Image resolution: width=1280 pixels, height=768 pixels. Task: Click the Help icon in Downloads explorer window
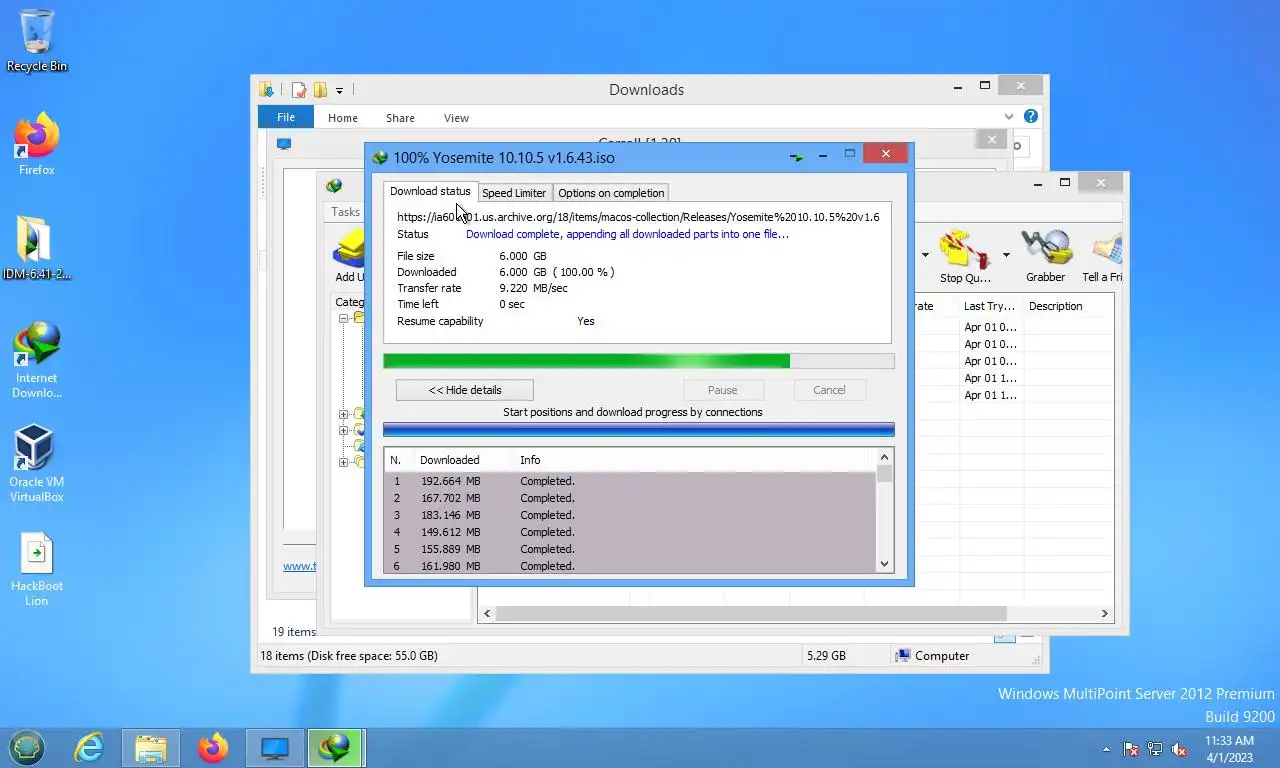click(1031, 117)
